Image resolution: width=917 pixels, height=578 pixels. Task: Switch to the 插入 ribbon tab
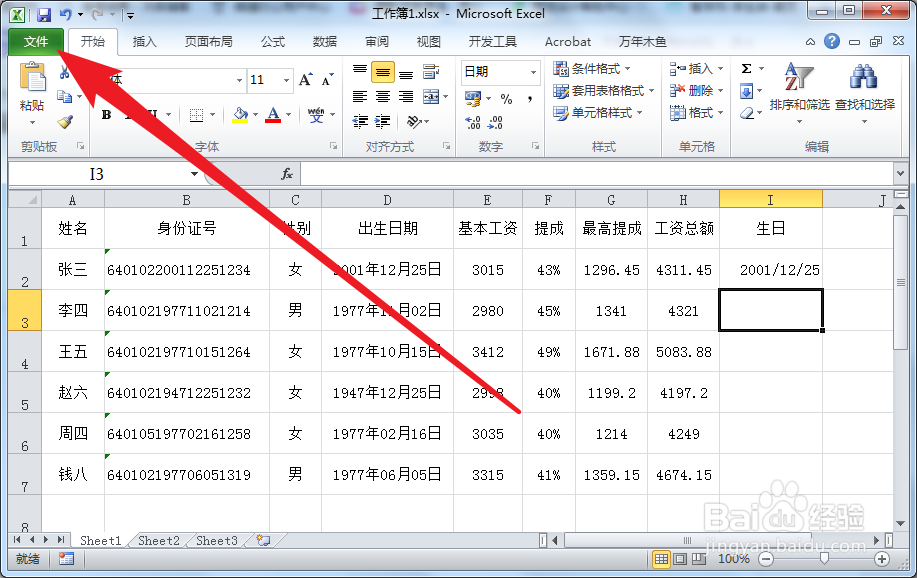[147, 42]
